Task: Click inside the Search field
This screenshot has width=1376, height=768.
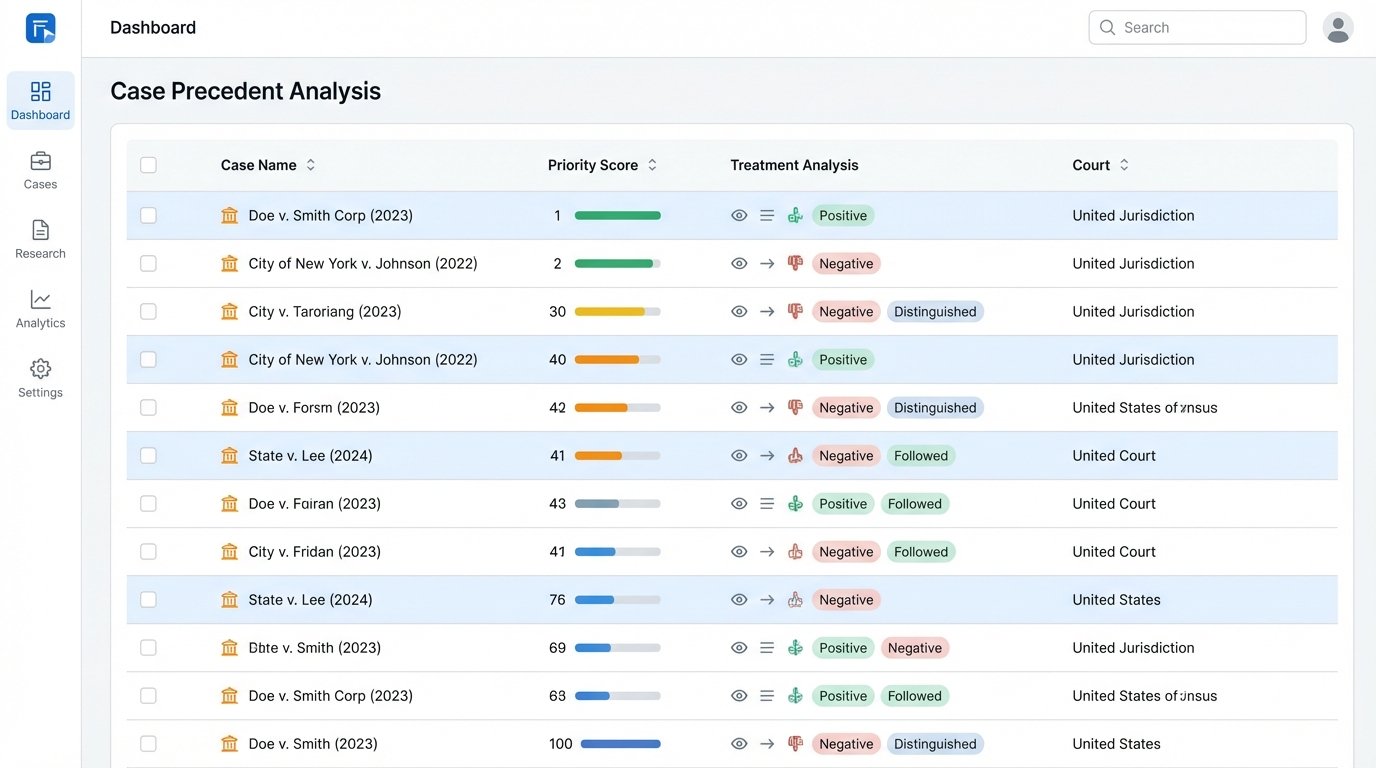Action: coord(1197,27)
